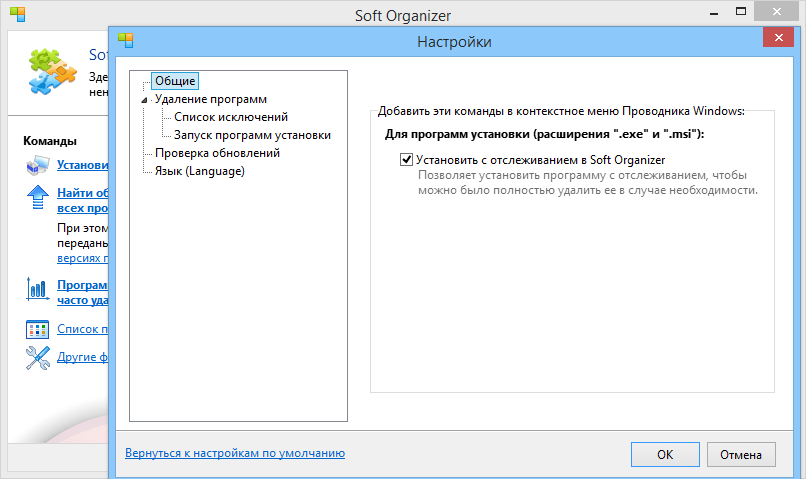The image size is (806, 479).
Task: Open Список исключений settings page
Action: pyautogui.click(x=231, y=117)
